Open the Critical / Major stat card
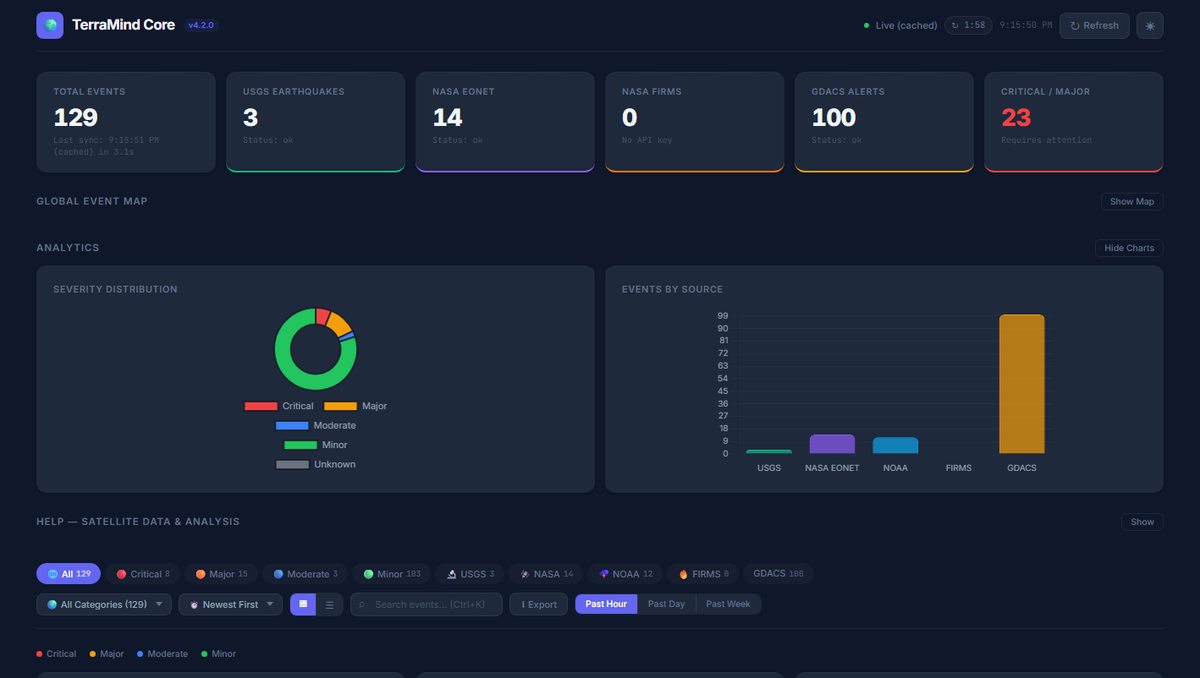Screen dimensions: 1200x678 point(1074,122)
